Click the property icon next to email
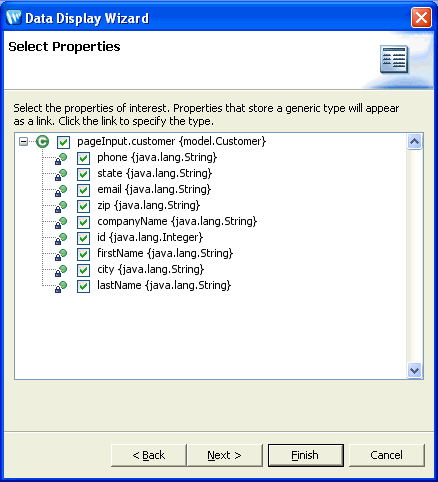 tap(61, 191)
